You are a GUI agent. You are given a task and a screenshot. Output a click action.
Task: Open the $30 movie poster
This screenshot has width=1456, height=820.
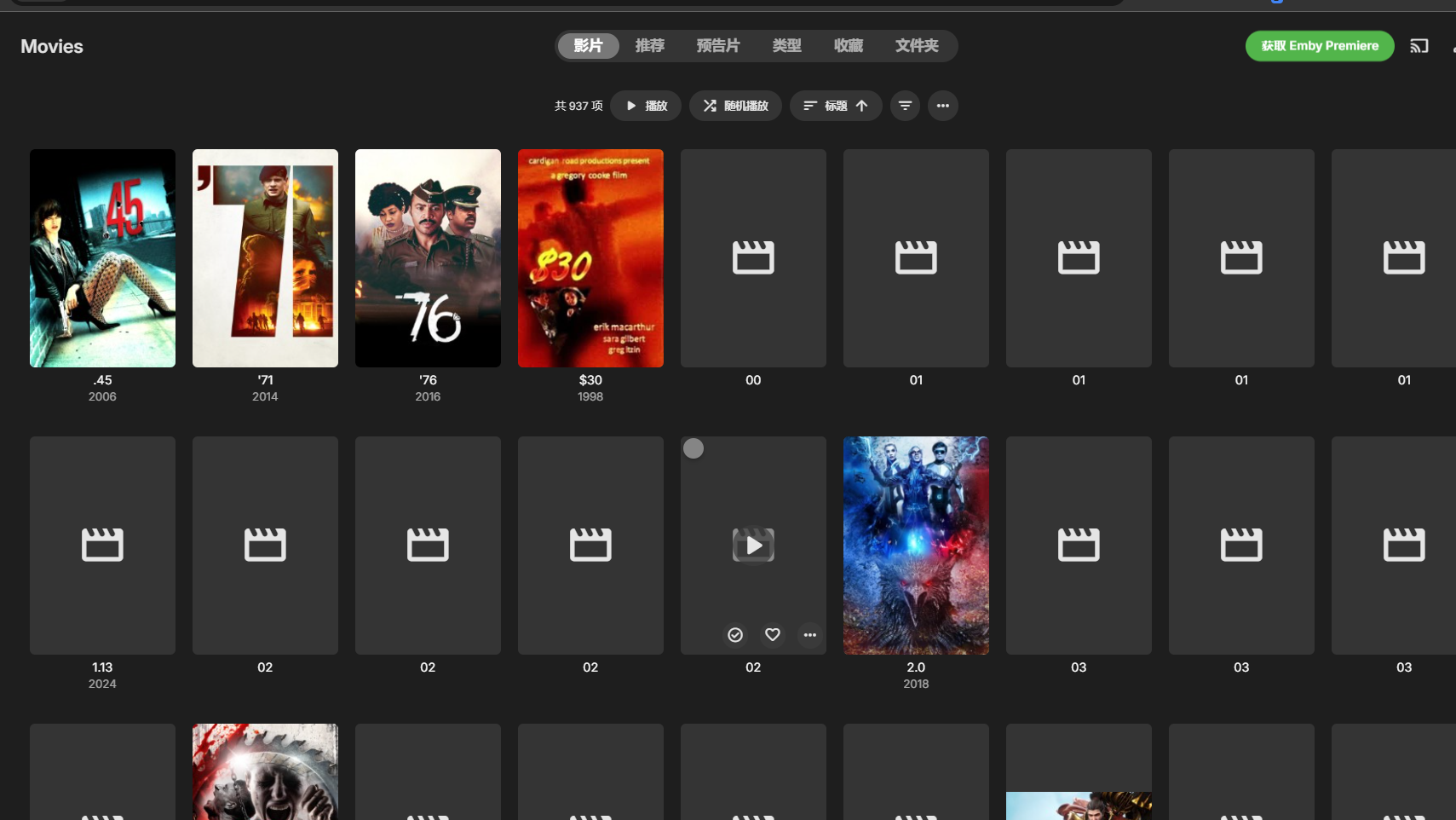pyautogui.click(x=590, y=258)
